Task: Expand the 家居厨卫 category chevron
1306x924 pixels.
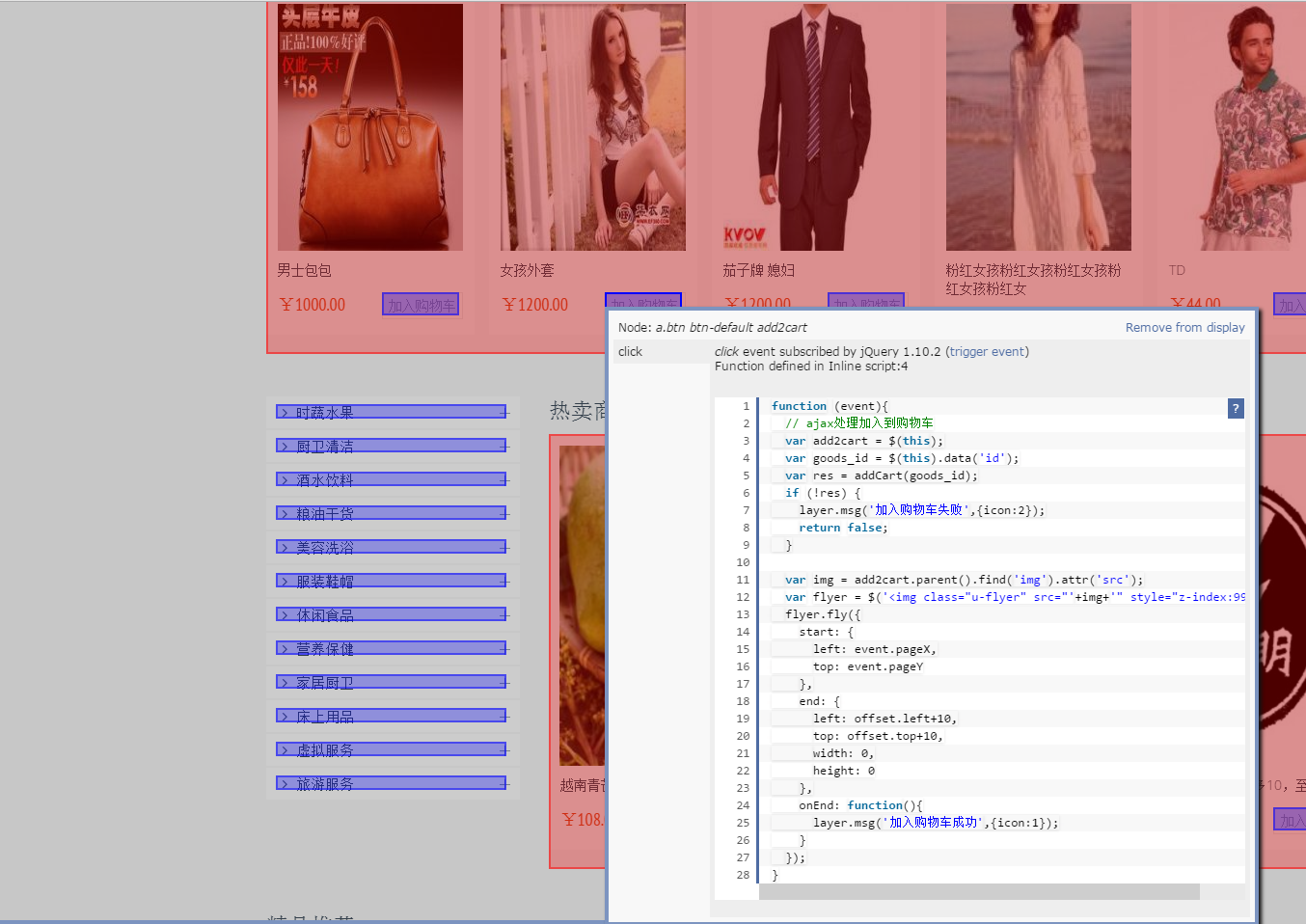Action: click(x=284, y=683)
